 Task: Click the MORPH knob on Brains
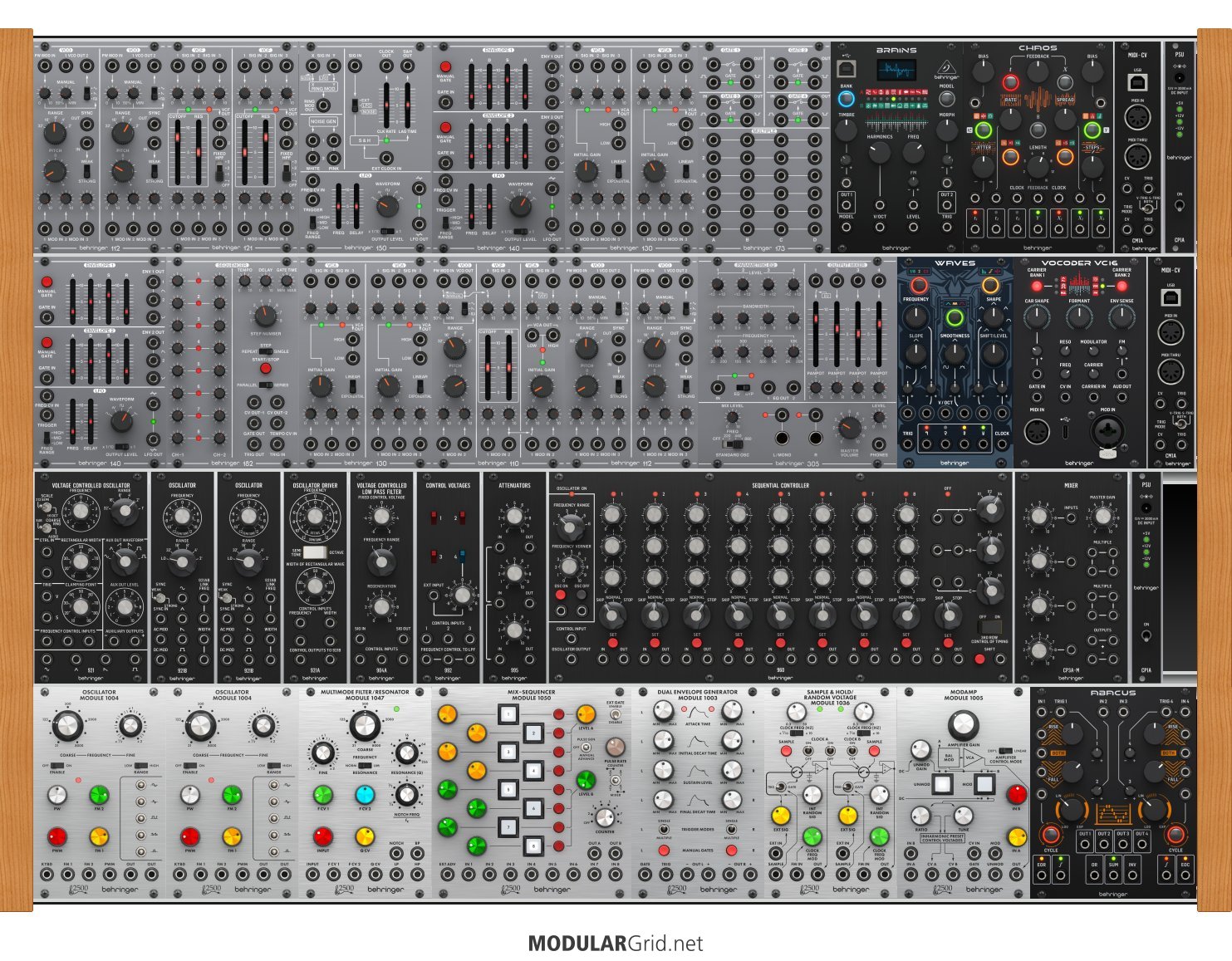click(946, 130)
